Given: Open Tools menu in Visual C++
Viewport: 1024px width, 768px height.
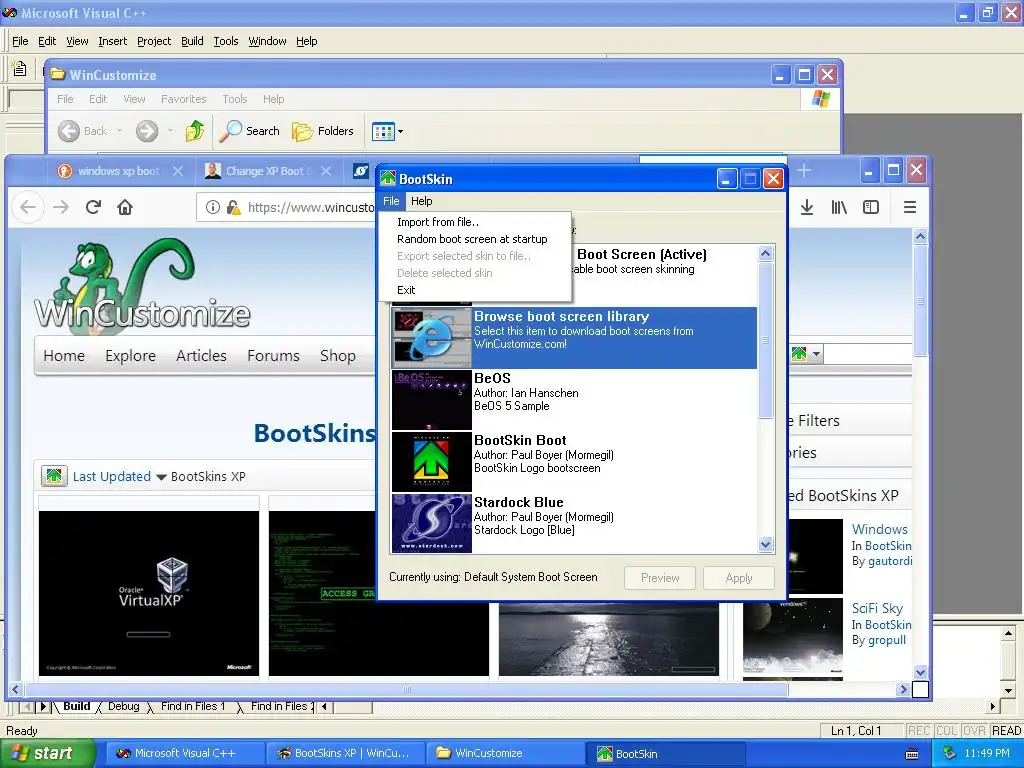Looking at the screenshot, I should (x=226, y=41).
